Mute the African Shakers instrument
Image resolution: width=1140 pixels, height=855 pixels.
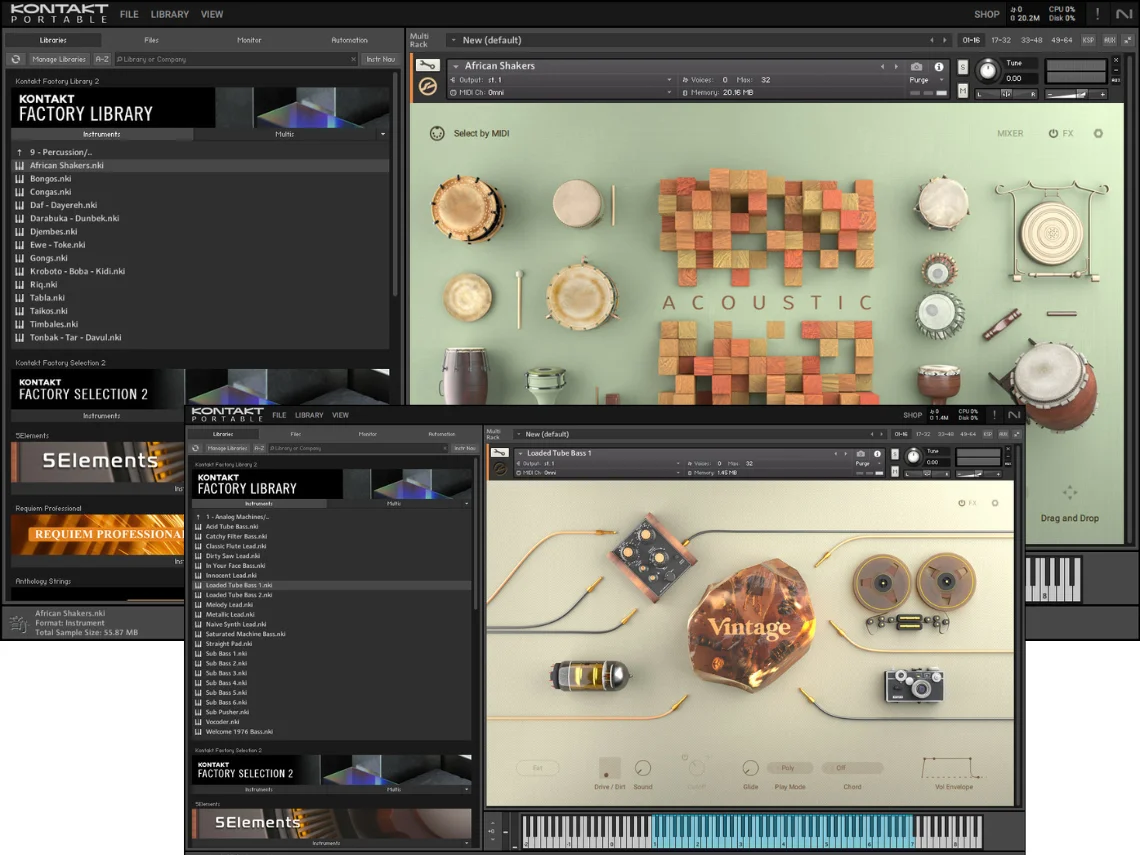click(963, 91)
